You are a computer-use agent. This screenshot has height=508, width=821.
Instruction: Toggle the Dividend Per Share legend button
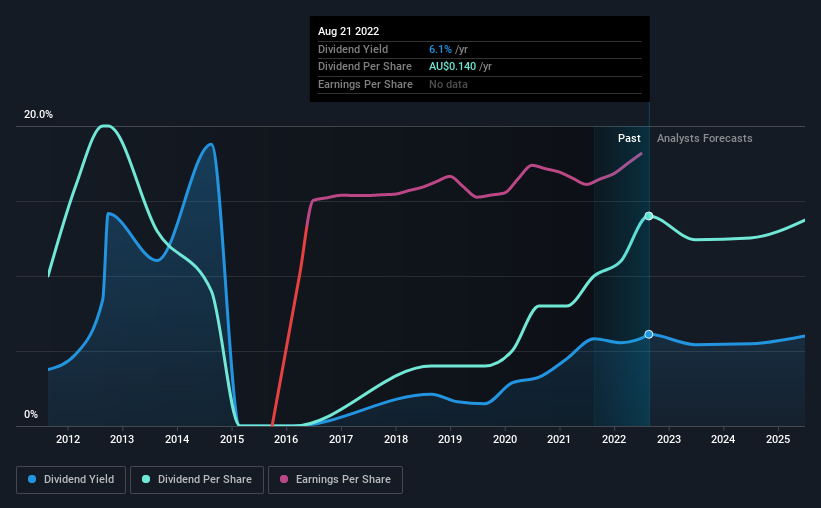(x=197, y=479)
